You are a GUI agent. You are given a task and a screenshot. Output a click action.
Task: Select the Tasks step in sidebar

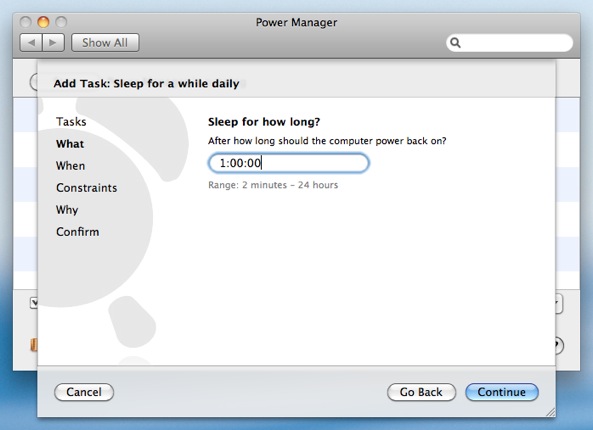coord(71,122)
